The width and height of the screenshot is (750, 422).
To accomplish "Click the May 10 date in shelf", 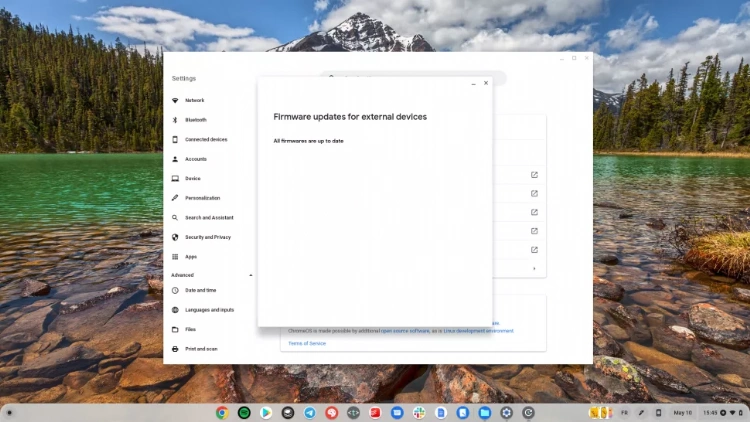I will tap(682, 412).
